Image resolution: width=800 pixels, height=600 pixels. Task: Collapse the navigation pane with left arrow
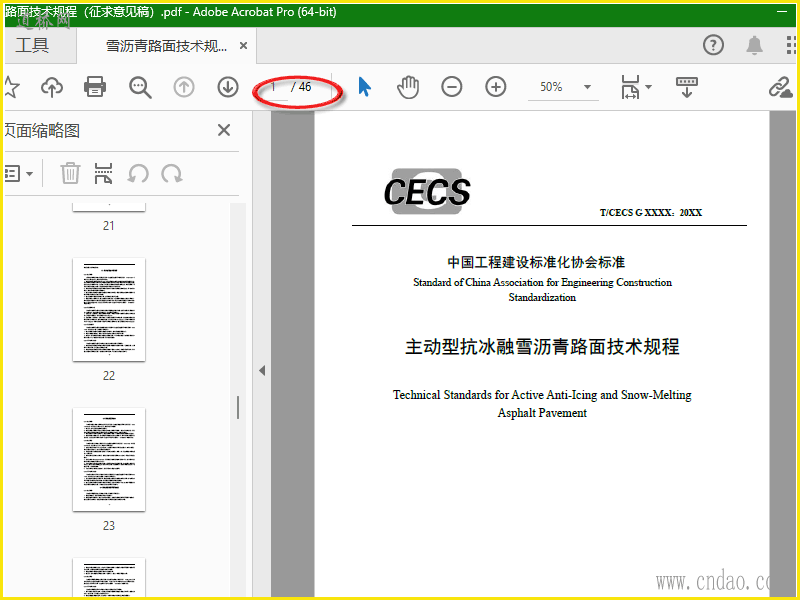tap(262, 370)
